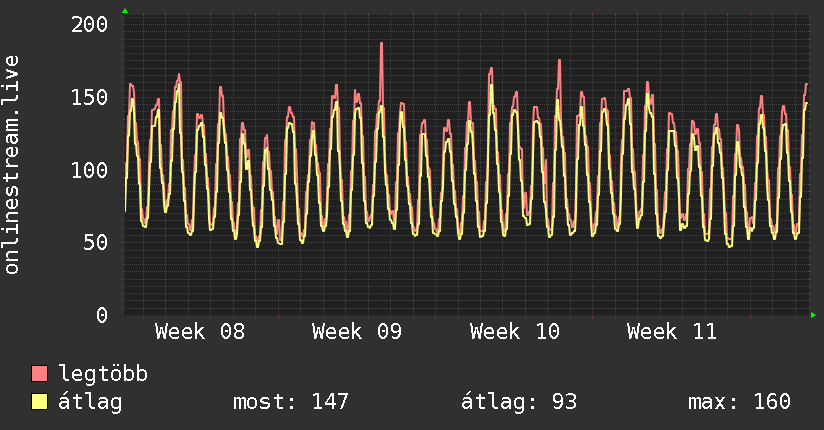Click the Week 09 axis label
Screen dimensions: 824x430
(357, 332)
